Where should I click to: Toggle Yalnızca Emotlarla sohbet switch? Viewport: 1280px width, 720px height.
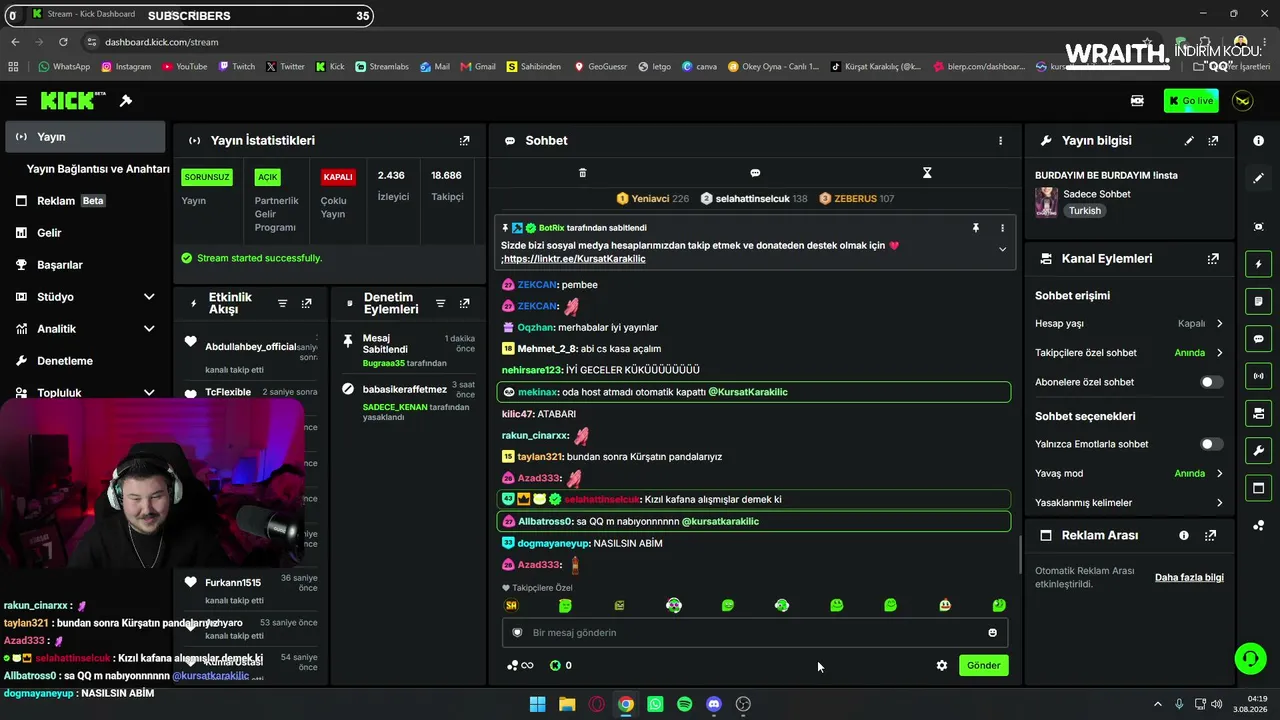(x=1211, y=444)
